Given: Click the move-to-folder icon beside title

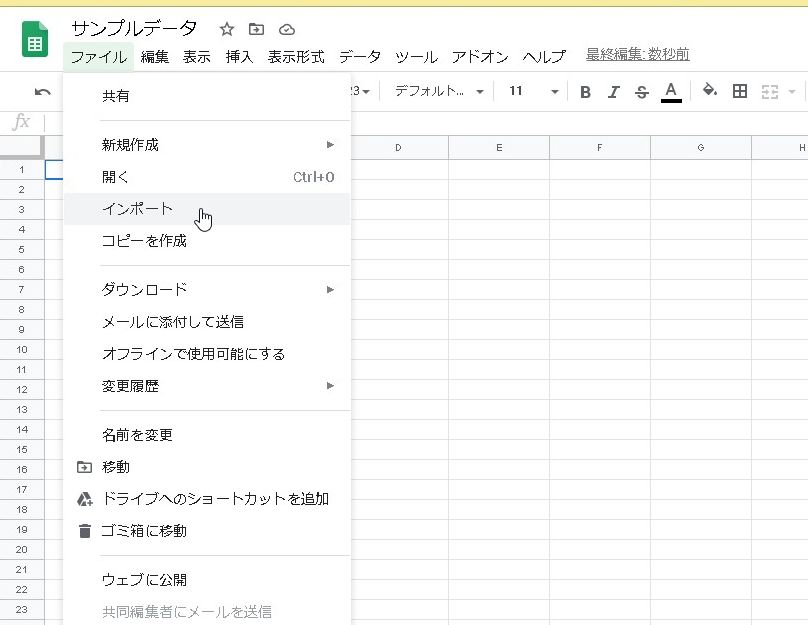Looking at the screenshot, I should [x=257, y=29].
